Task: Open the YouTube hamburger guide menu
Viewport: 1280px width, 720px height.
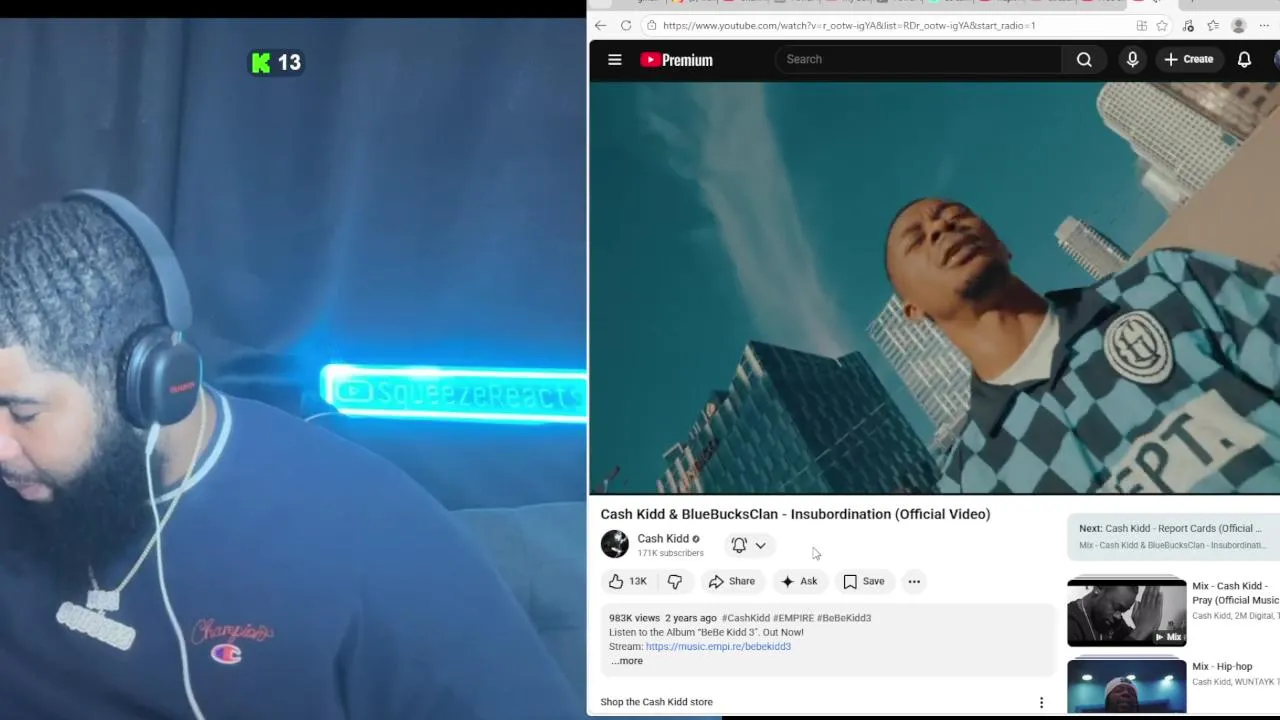Action: [615, 60]
